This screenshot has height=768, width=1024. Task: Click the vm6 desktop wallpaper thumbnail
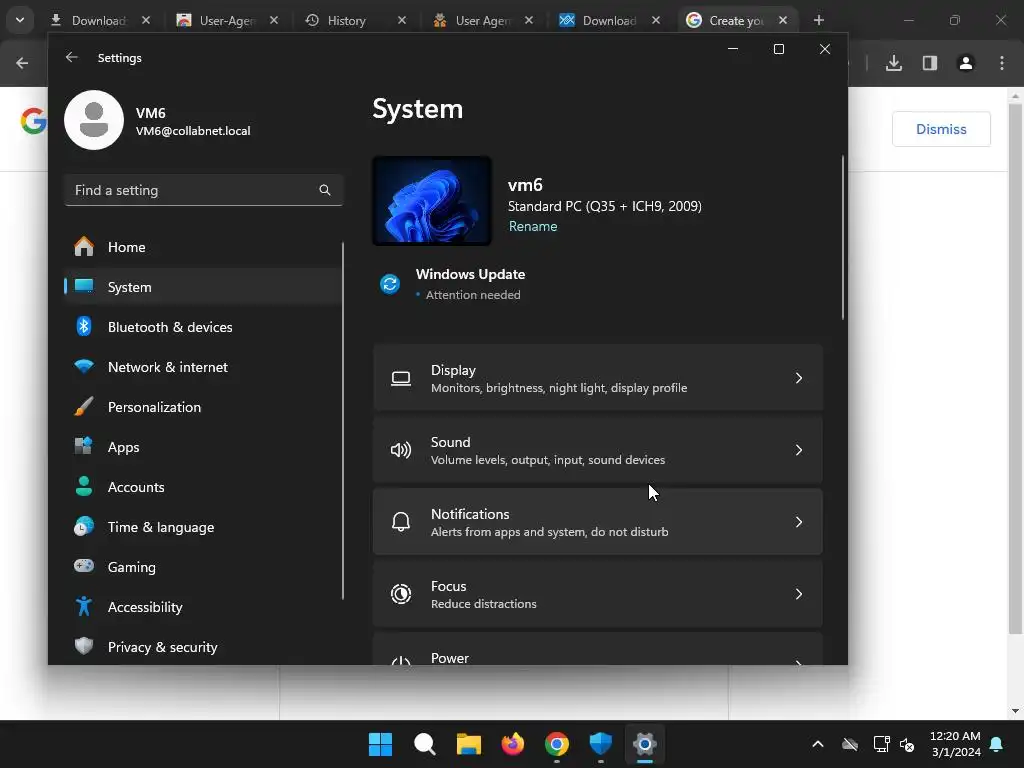[x=432, y=201]
